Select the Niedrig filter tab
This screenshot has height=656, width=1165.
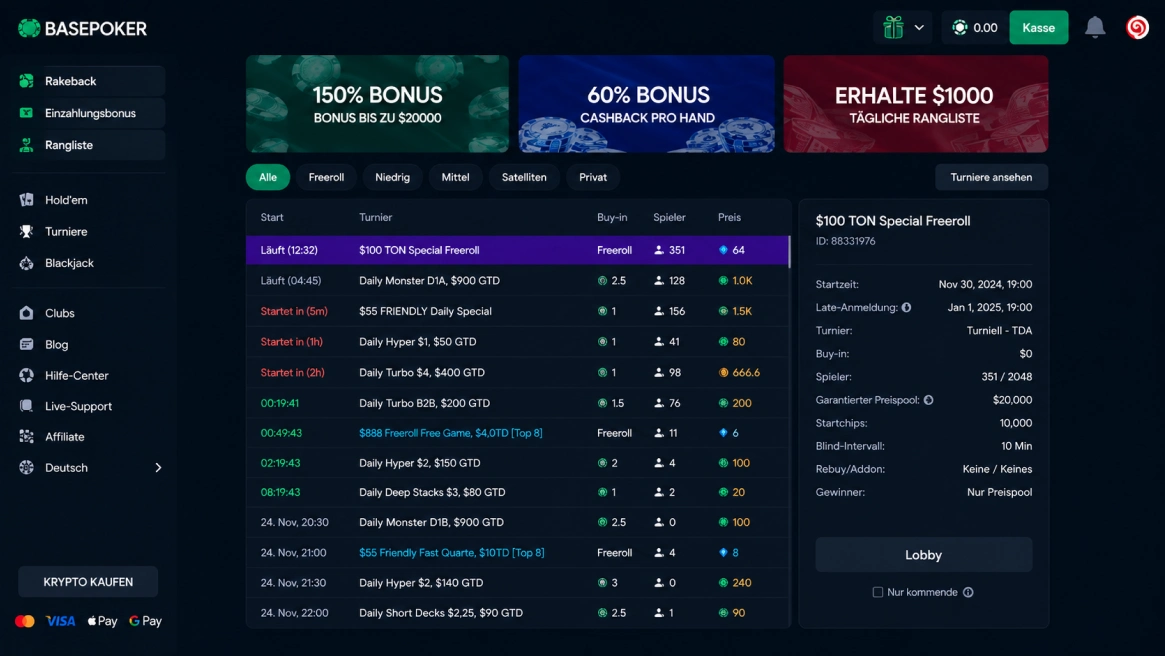tap(392, 178)
